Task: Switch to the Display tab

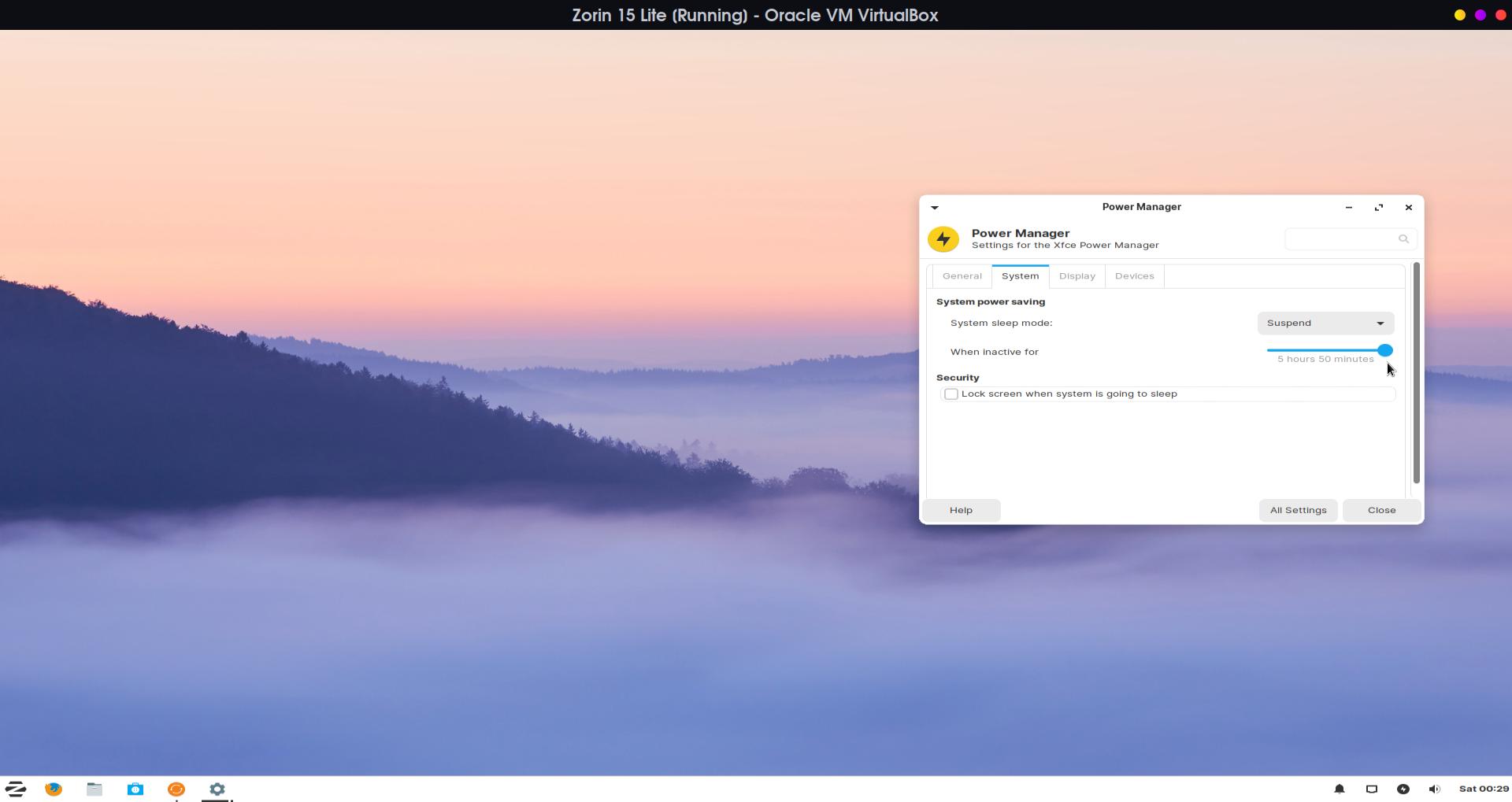Action: click(1077, 276)
